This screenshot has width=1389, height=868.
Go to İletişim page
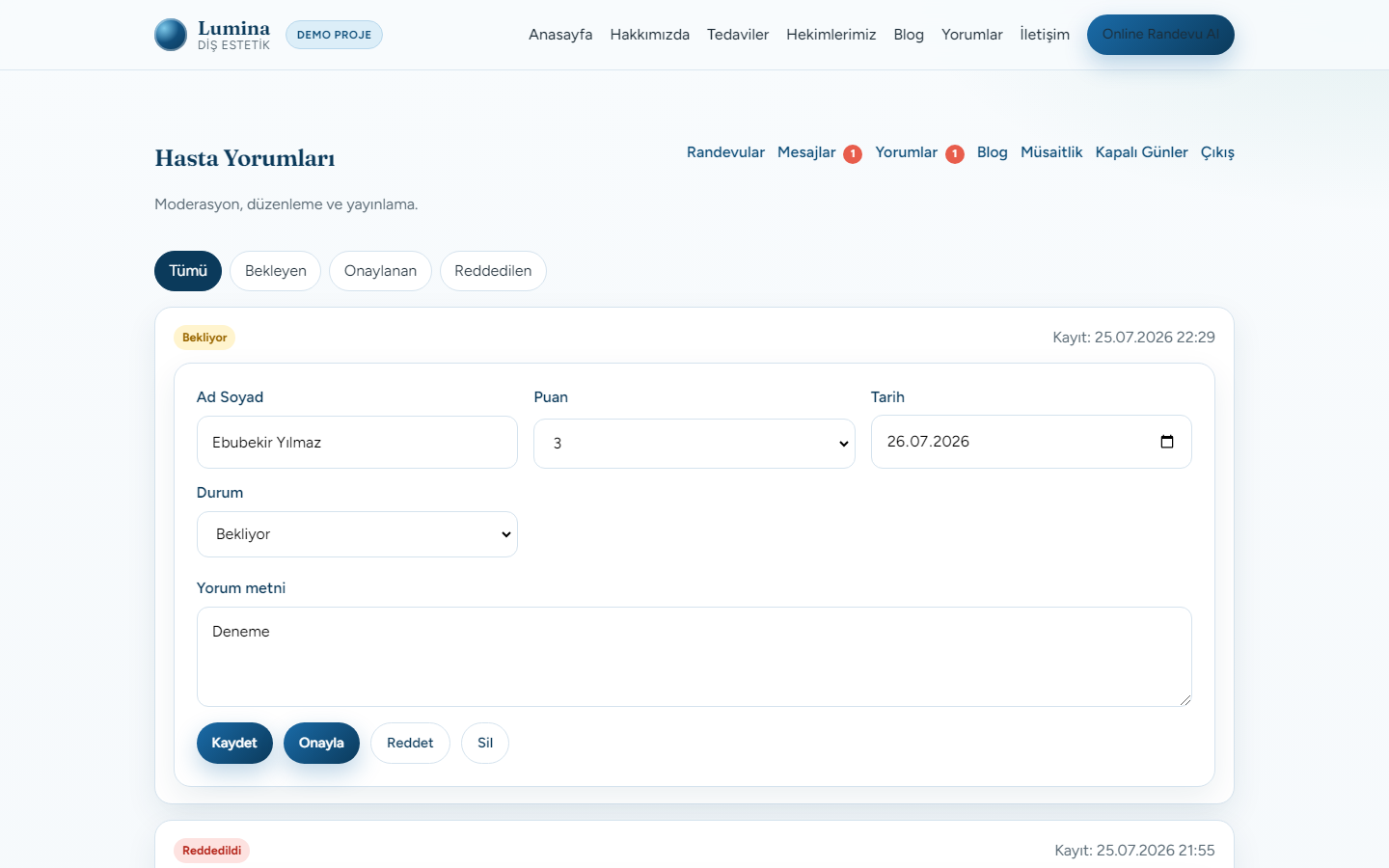tap(1045, 35)
